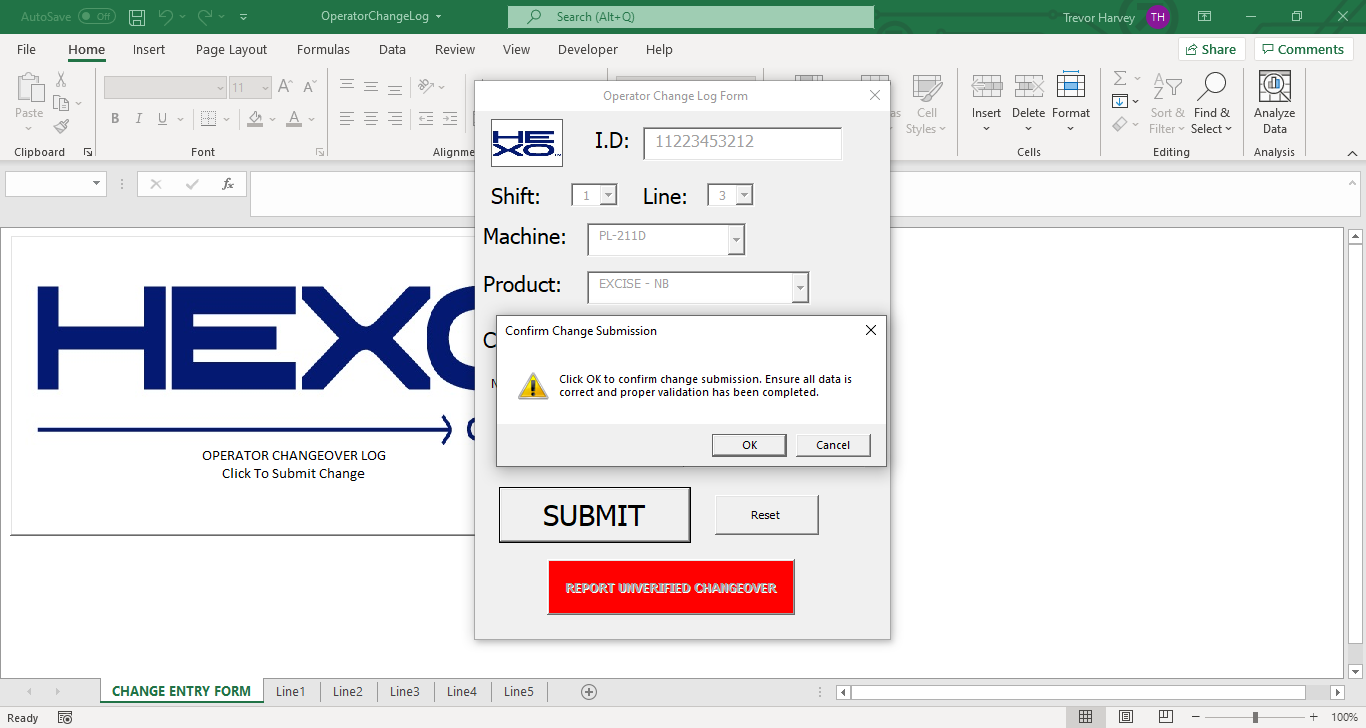Click the formula bar Cancel X icon
This screenshot has height=728, width=1366.
click(x=156, y=184)
